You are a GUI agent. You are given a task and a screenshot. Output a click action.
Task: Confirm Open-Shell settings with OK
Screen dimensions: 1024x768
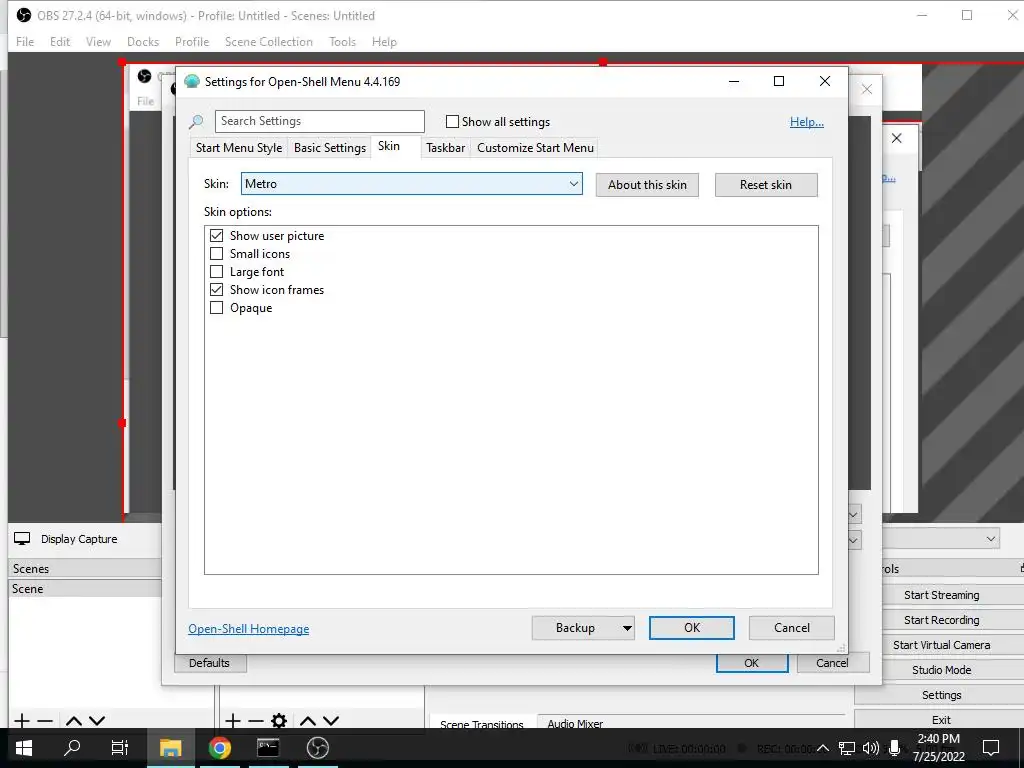point(692,628)
